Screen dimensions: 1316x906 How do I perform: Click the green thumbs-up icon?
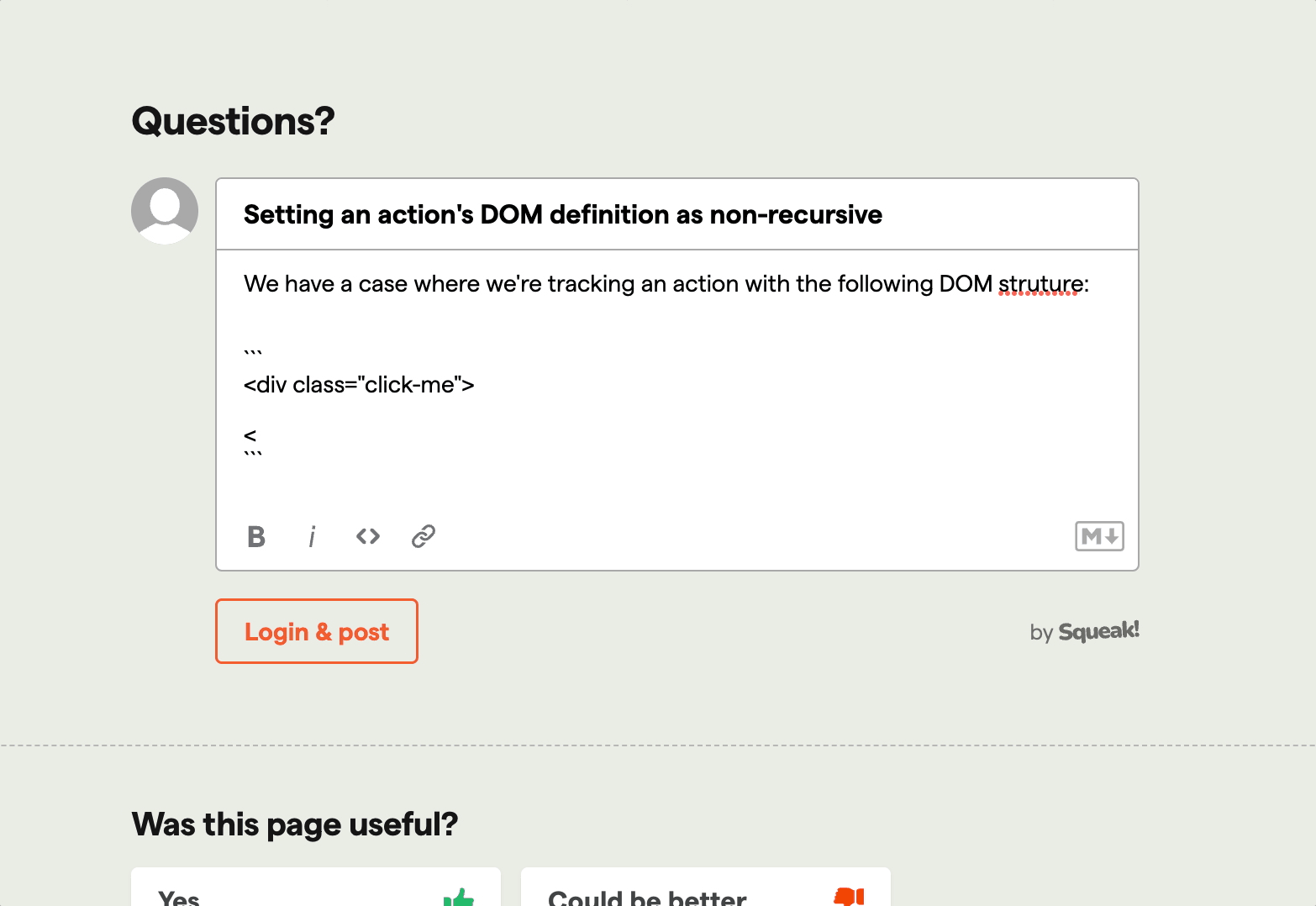[x=459, y=898]
